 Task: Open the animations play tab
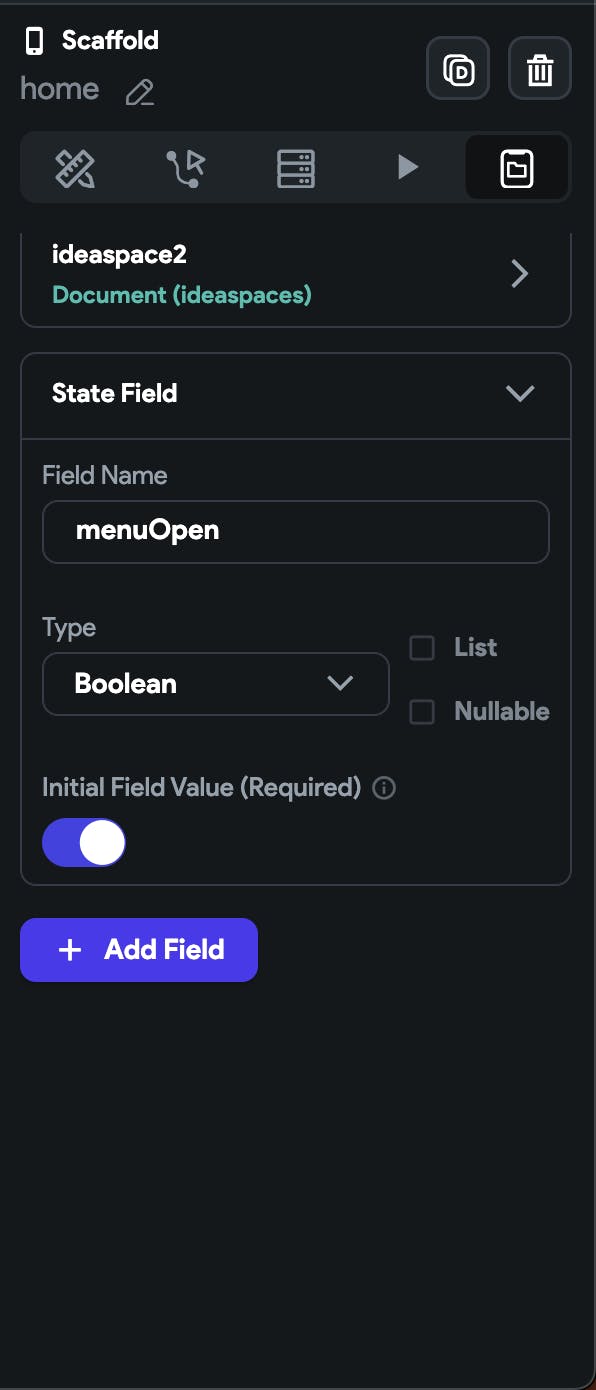pos(407,167)
